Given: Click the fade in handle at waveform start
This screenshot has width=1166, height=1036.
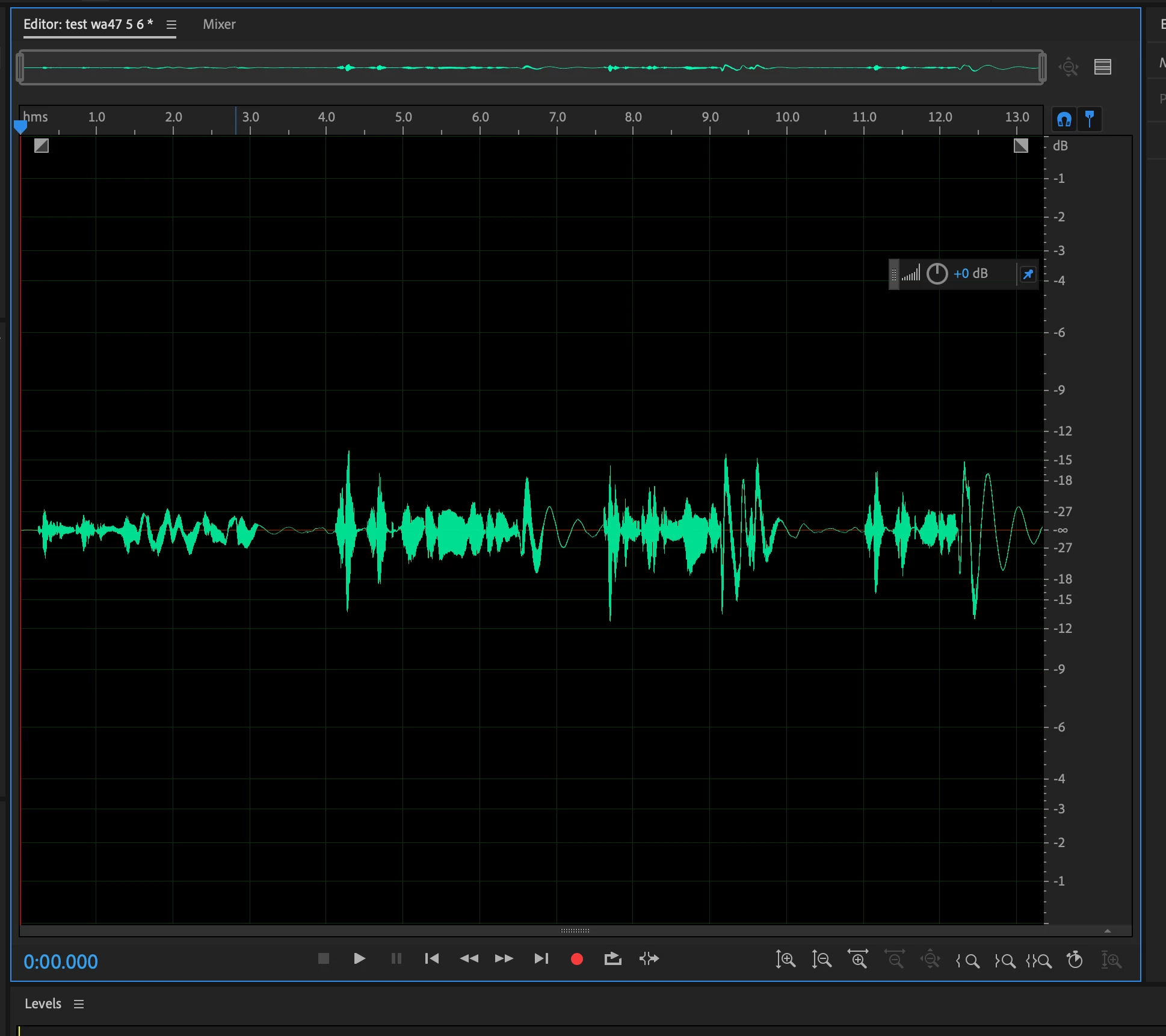Looking at the screenshot, I should 42,146.
